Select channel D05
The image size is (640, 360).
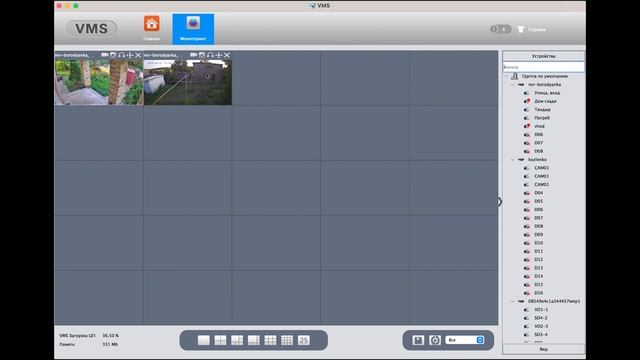coord(538,201)
